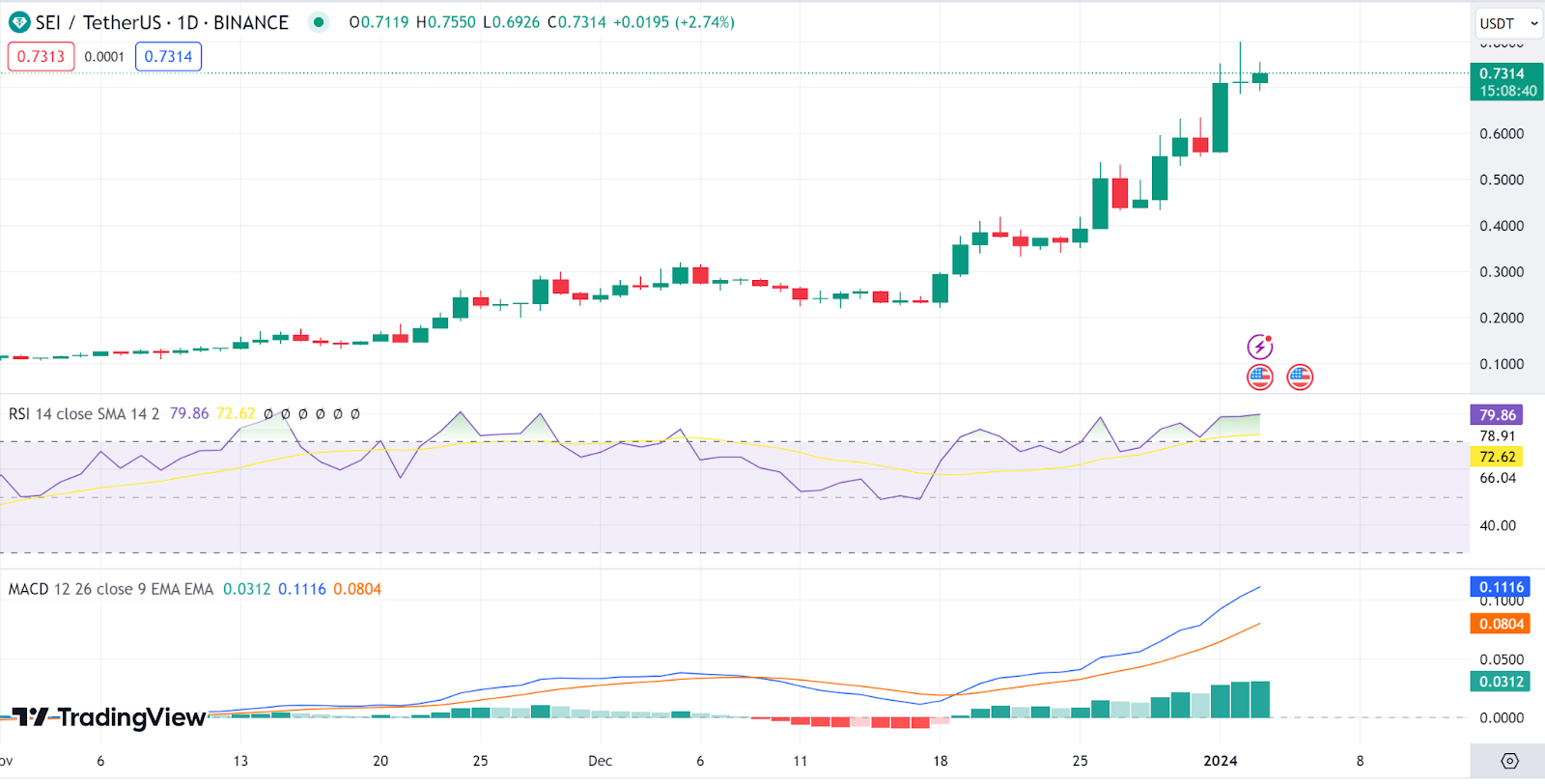Click the tallest MACD histogram bar
The width and height of the screenshot is (1545, 784).
point(1260,699)
